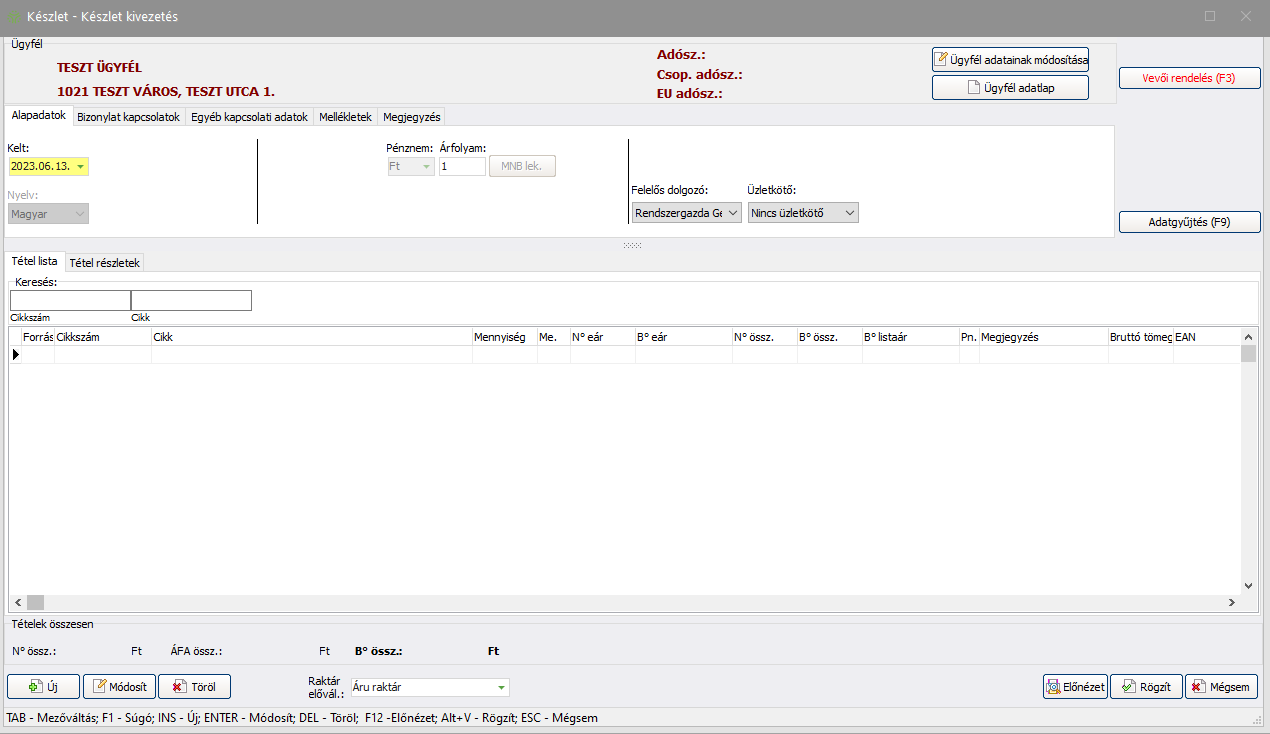Screen dimensions: 1270x734
Task: Expand the Kelt date dropdown
Action: coord(80,167)
